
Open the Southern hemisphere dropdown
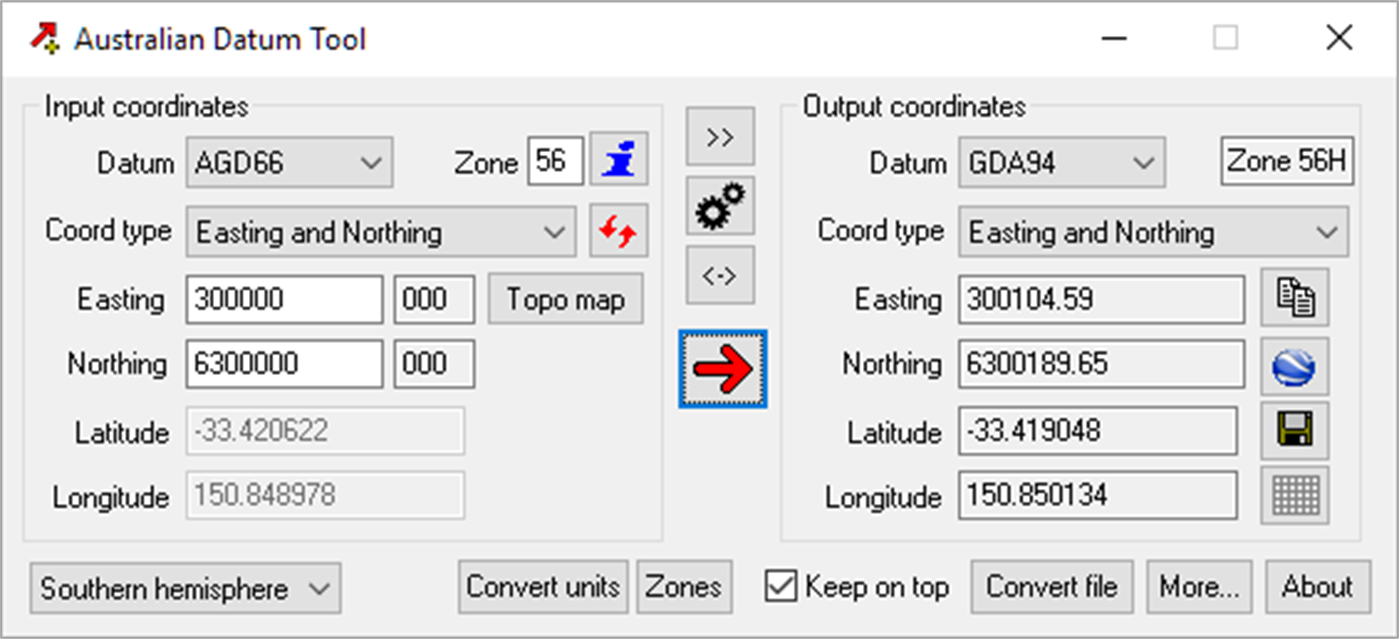point(185,589)
